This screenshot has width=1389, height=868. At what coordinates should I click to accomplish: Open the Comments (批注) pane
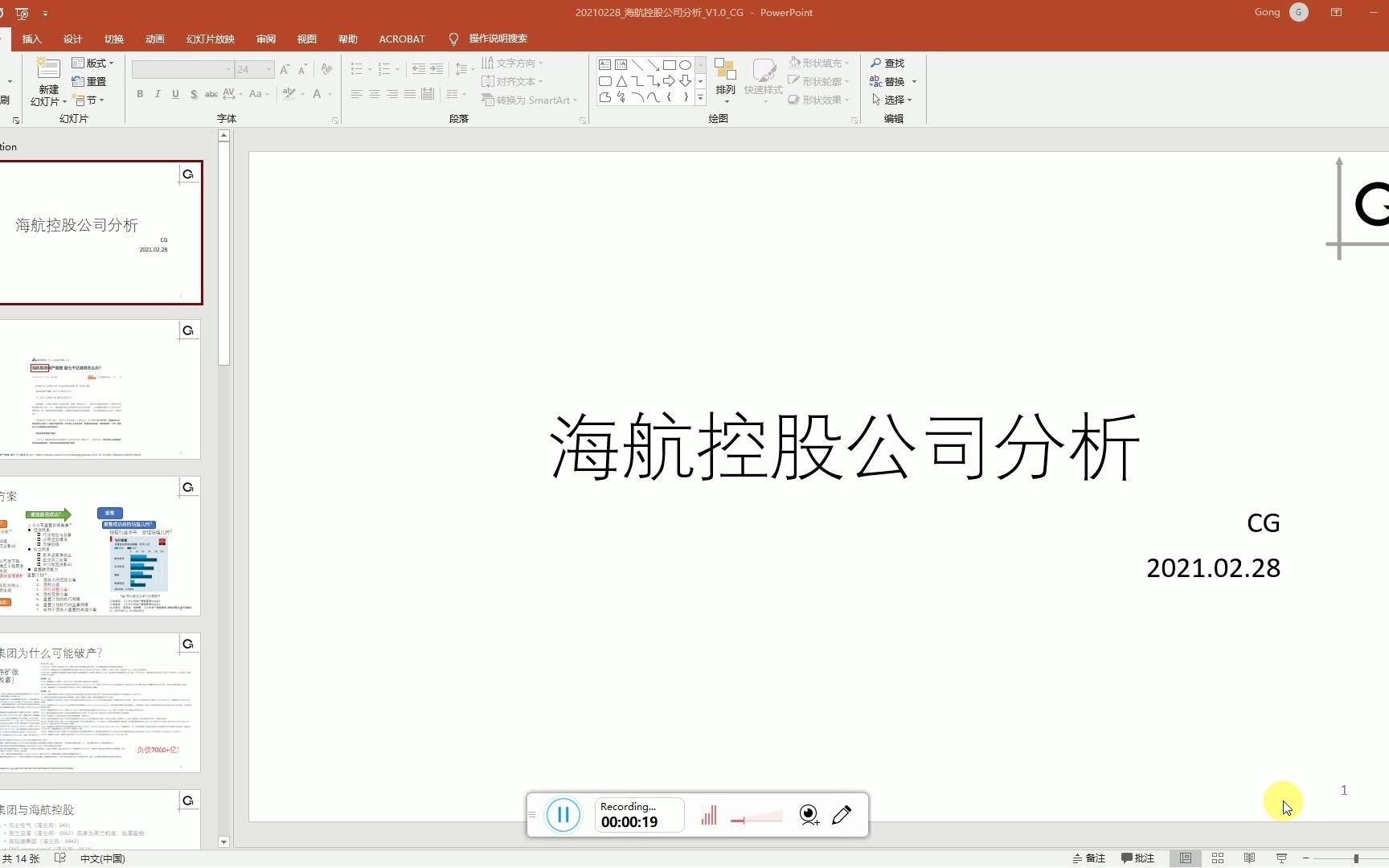coord(1137,858)
